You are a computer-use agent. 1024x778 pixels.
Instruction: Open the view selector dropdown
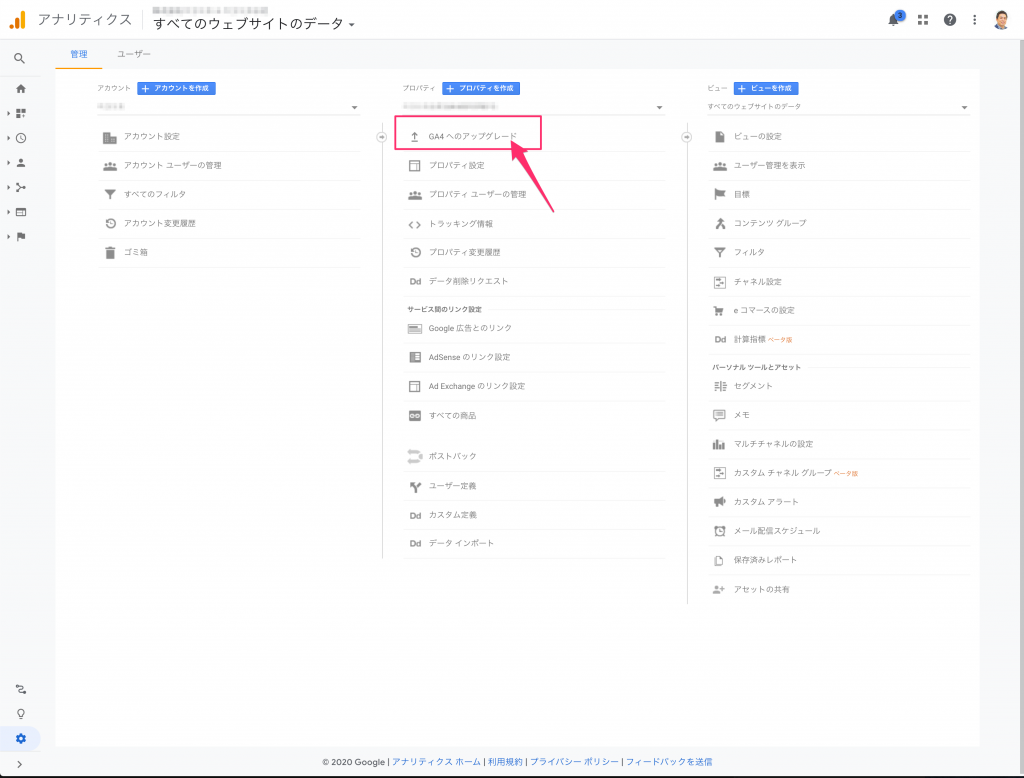click(839, 106)
